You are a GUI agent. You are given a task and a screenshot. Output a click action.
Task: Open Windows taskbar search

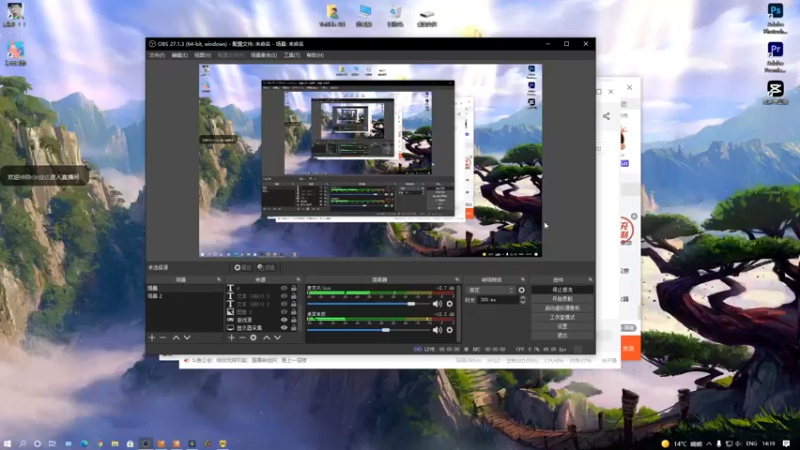(22, 444)
